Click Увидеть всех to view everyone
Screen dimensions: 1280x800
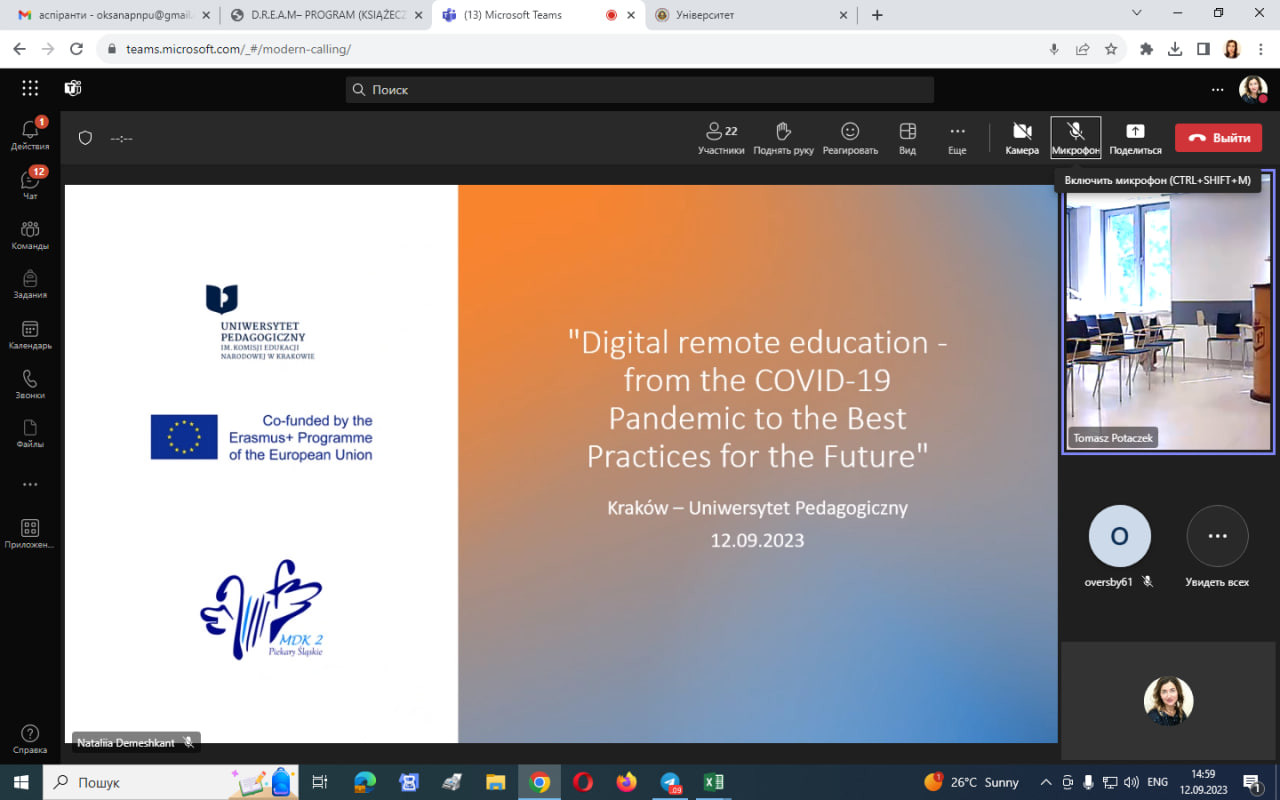tap(1217, 546)
